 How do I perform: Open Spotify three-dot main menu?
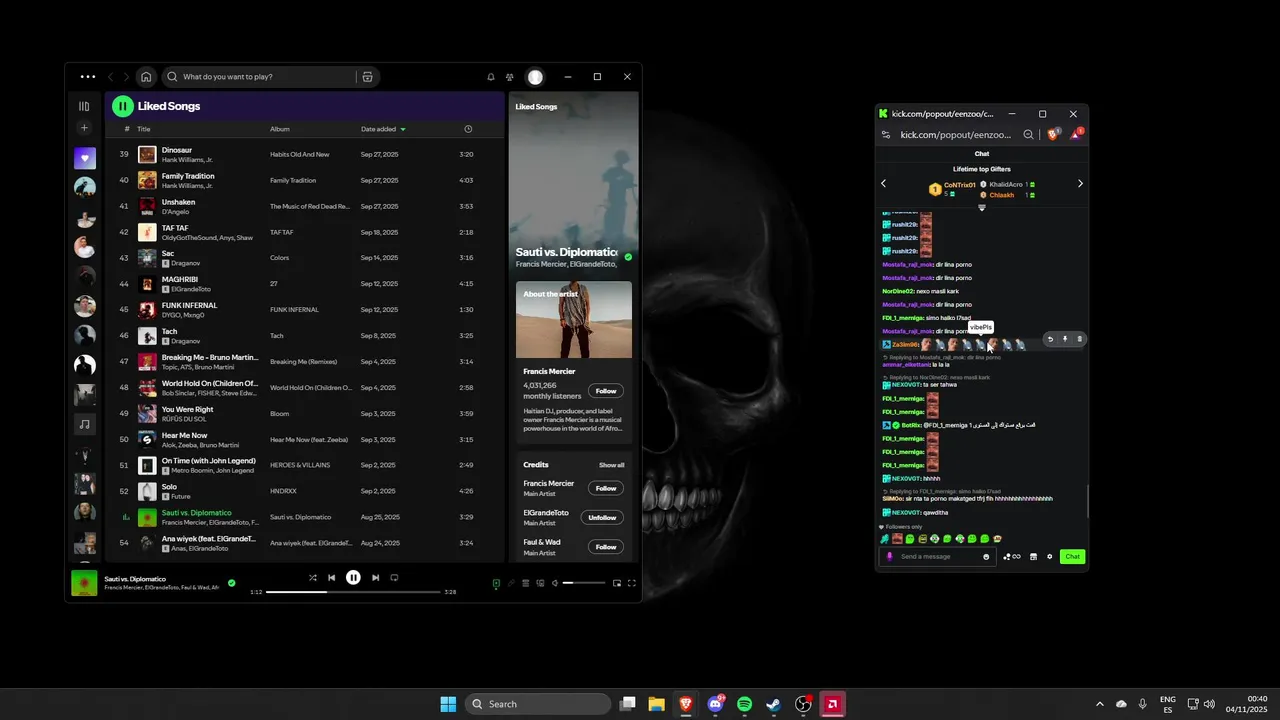[88, 77]
